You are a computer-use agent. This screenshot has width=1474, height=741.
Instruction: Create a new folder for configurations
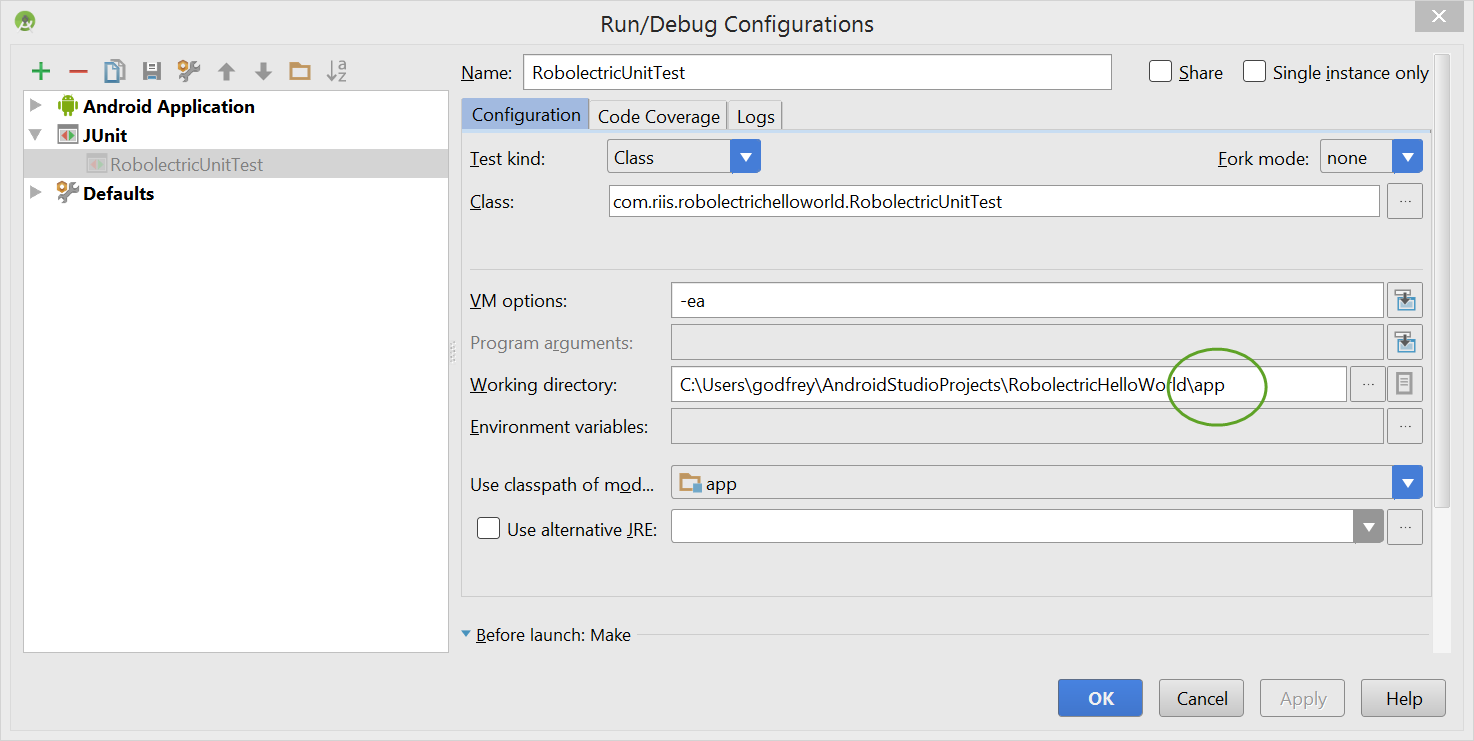[x=299, y=71]
